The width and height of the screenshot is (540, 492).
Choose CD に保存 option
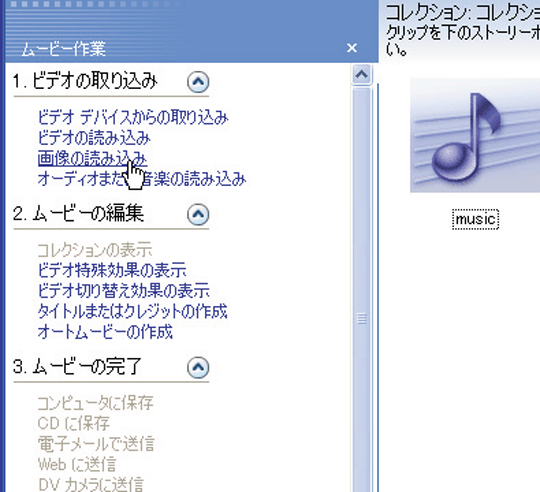point(73,423)
